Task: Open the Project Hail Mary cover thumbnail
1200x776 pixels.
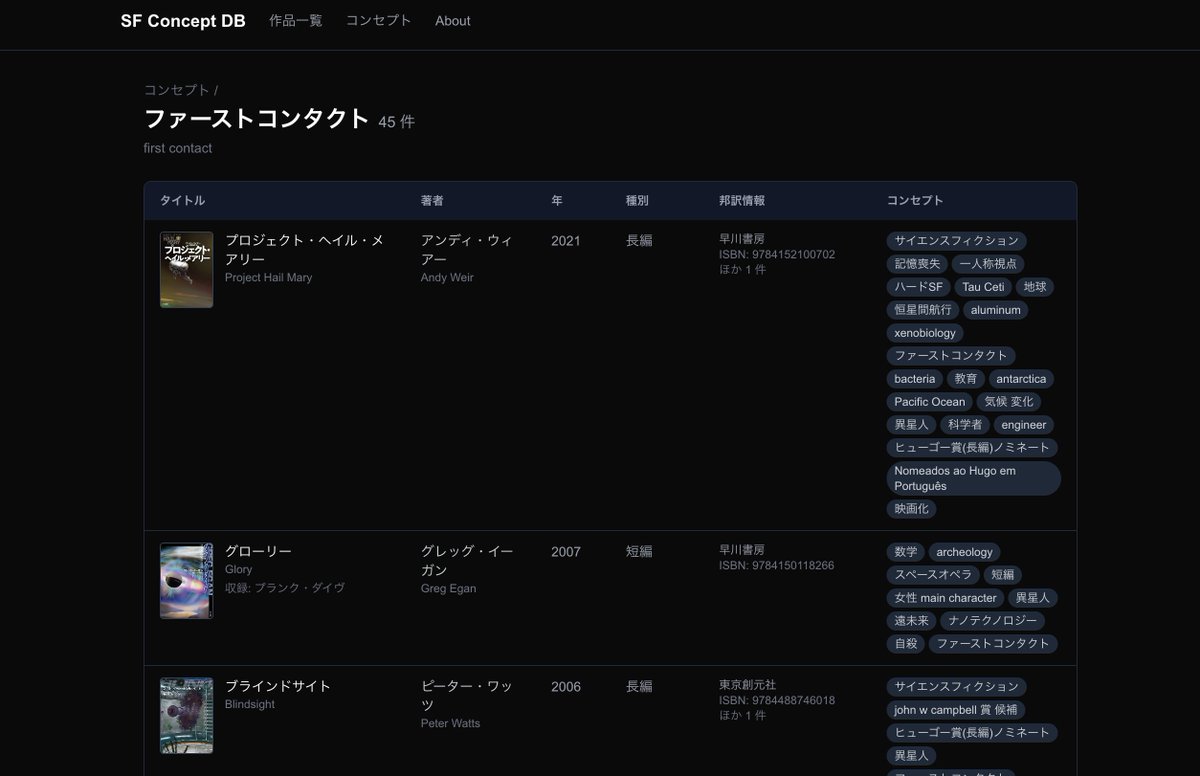Action: click(x=186, y=270)
